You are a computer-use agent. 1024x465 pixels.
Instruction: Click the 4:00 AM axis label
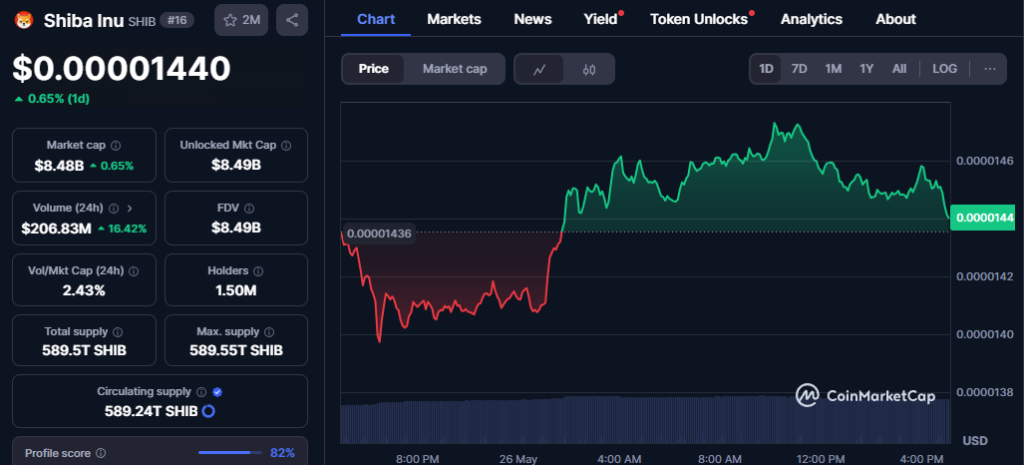[x=618, y=458]
